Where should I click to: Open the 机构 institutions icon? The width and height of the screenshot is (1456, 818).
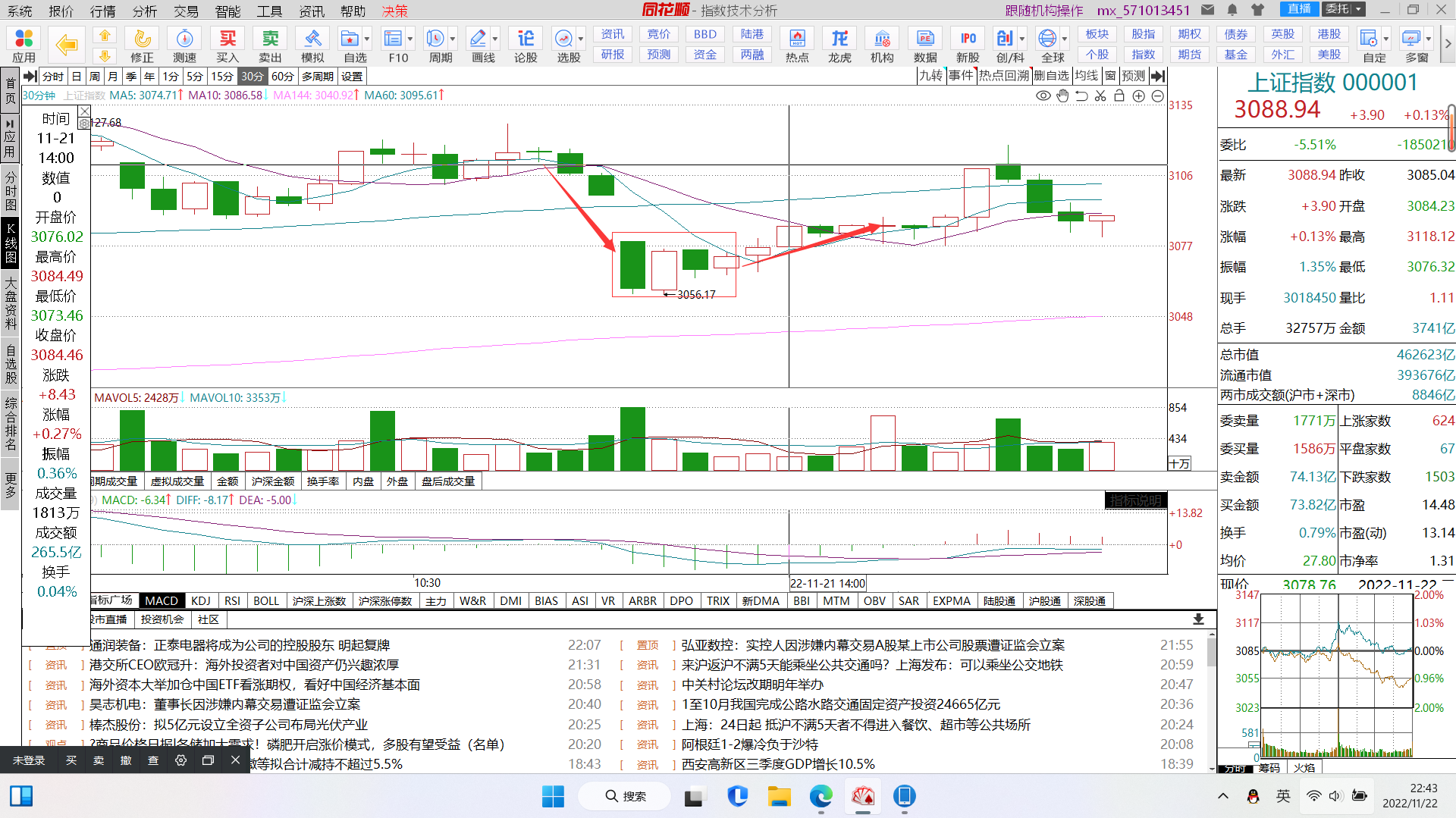pyautogui.click(x=882, y=45)
